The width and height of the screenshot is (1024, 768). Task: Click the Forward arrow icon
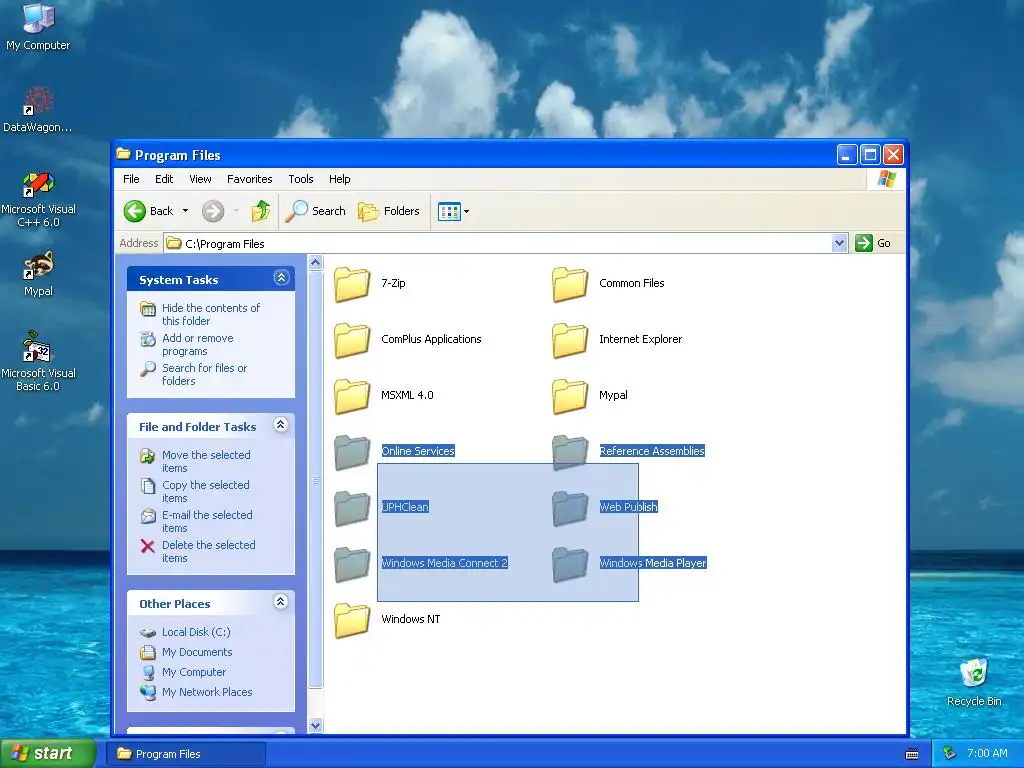pos(213,211)
